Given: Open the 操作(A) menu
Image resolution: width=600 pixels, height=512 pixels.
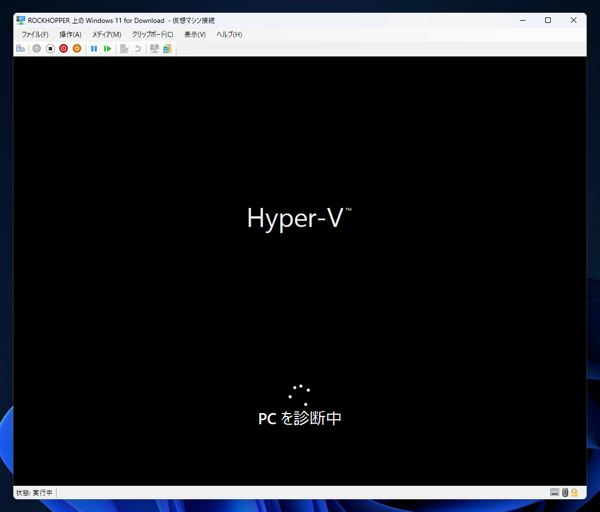Looking at the screenshot, I should pos(70,34).
